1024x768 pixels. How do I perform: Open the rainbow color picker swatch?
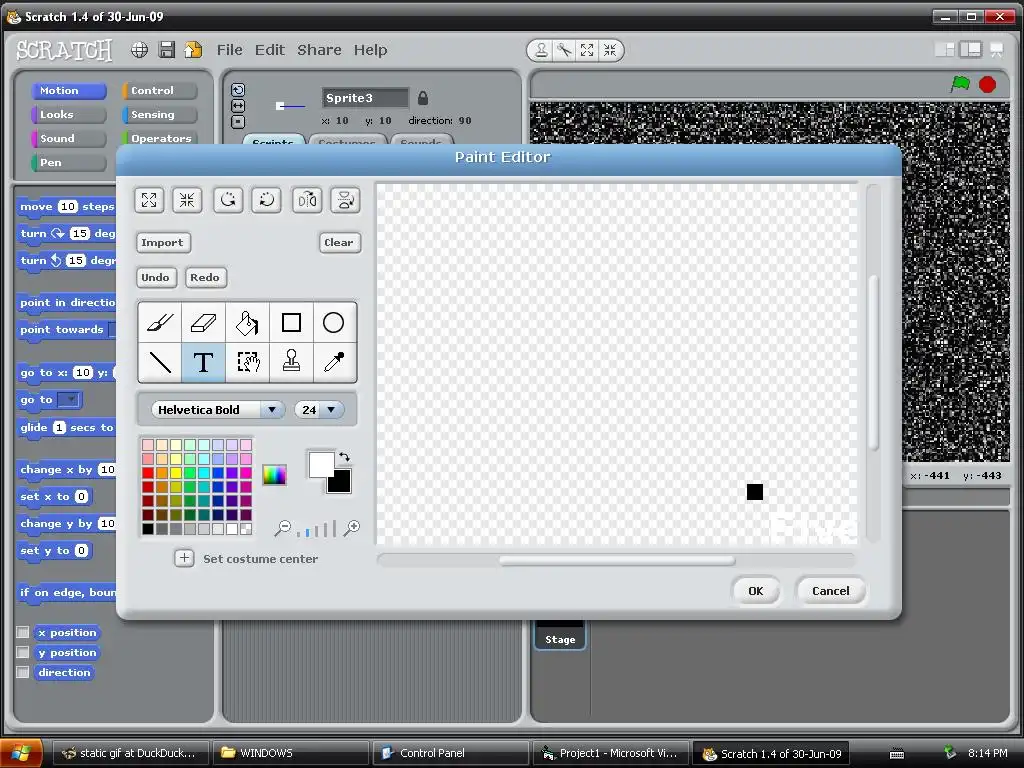coord(274,475)
